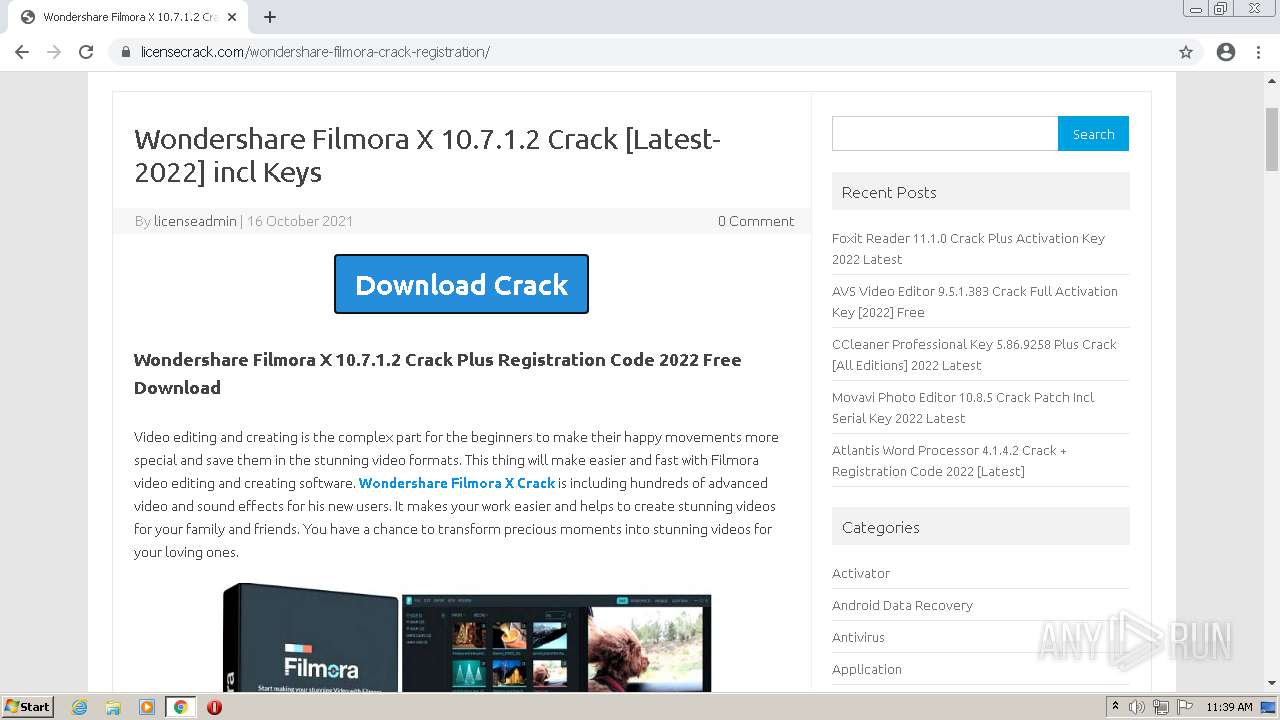Click the 11:39 AM taskbar clock
The image size is (1280, 720).
pos(1229,707)
